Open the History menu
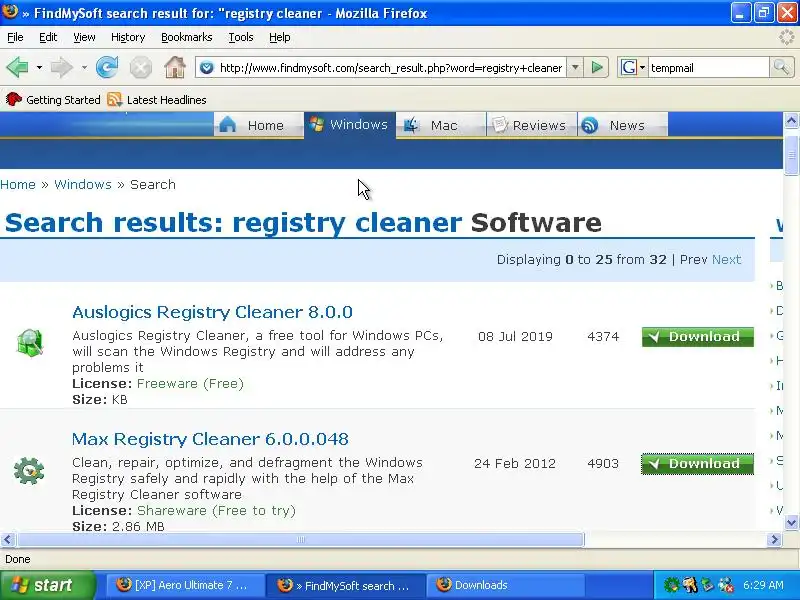Screen dimensions: 800x600 pos(128,37)
